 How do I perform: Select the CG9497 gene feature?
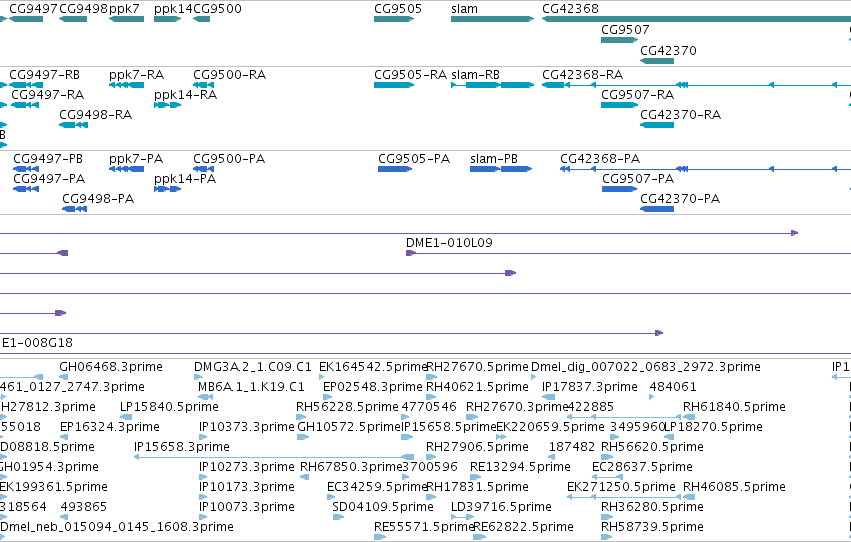pyautogui.click(x=26, y=19)
